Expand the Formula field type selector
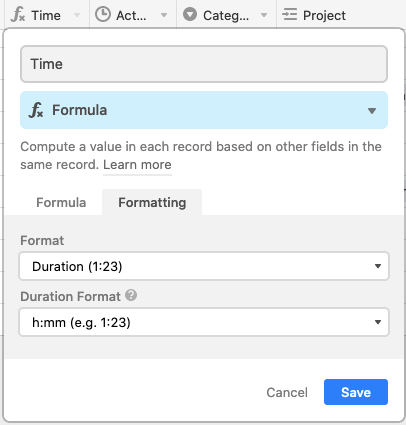The height and width of the screenshot is (425, 406). 204,110
